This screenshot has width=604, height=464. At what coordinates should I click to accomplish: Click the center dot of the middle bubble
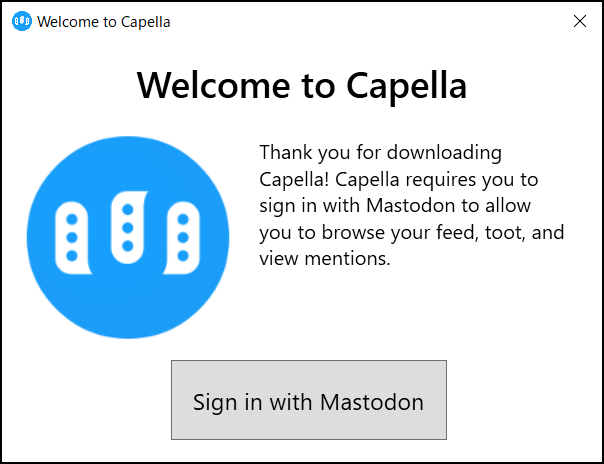pos(128,227)
